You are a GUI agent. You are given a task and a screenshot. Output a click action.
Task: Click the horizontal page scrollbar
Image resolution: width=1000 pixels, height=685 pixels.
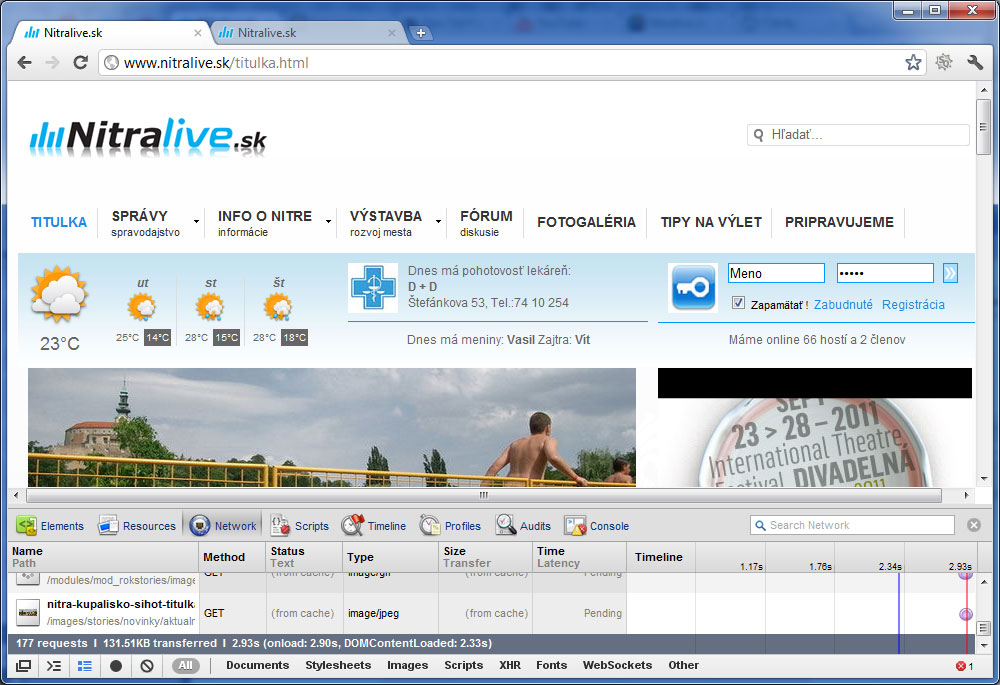(483, 495)
